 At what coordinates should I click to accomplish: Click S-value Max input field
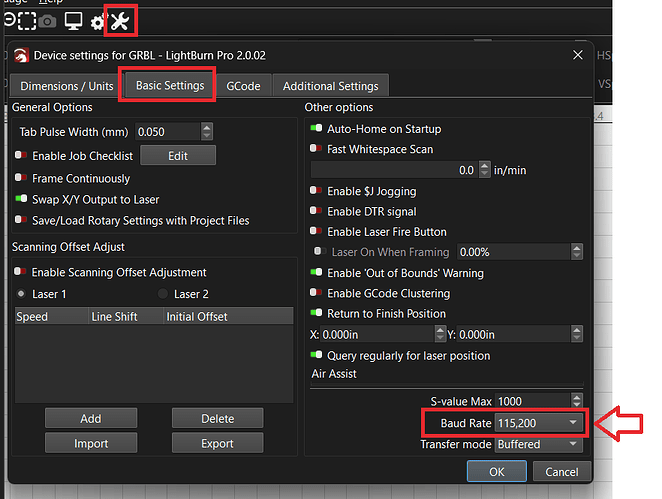[x=533, y=401]
